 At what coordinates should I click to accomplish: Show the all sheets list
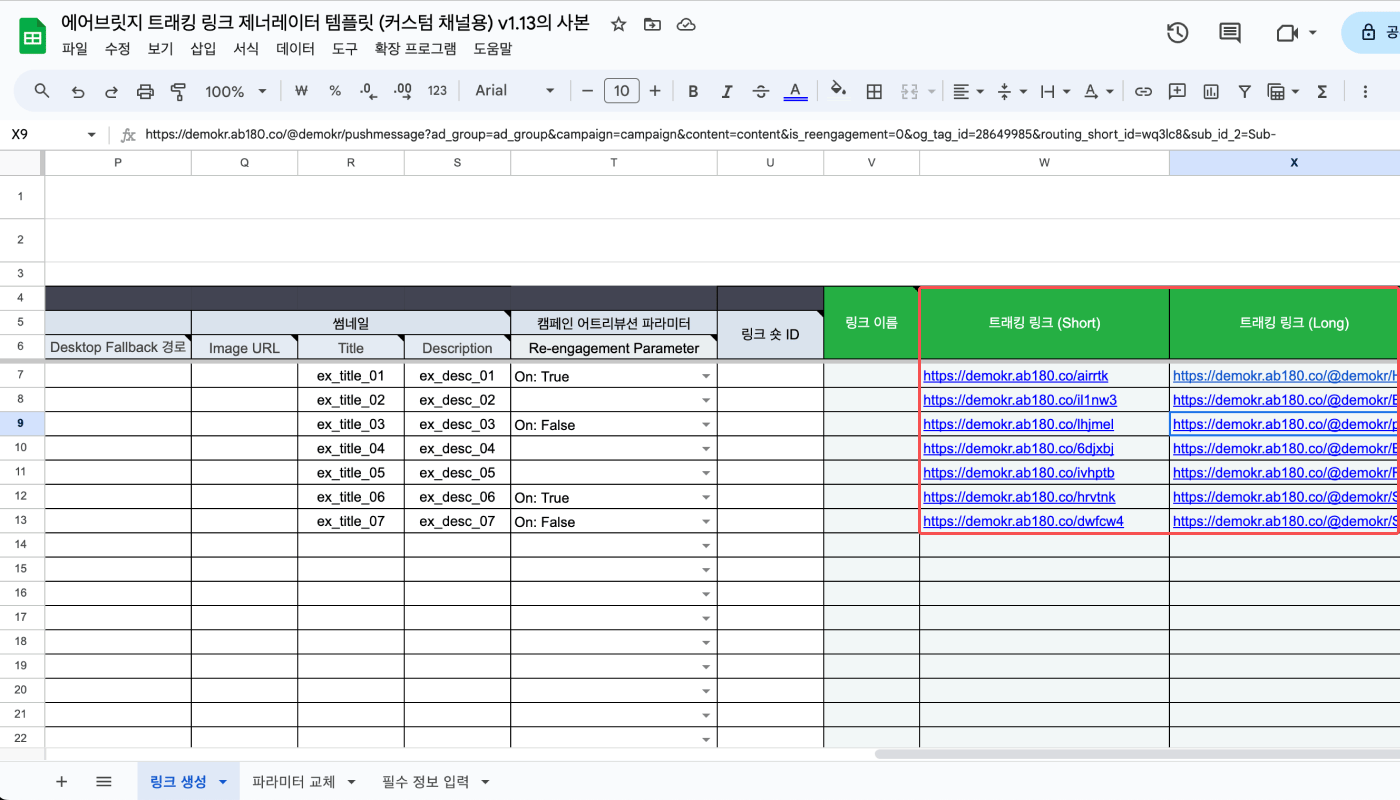point(104,782)
